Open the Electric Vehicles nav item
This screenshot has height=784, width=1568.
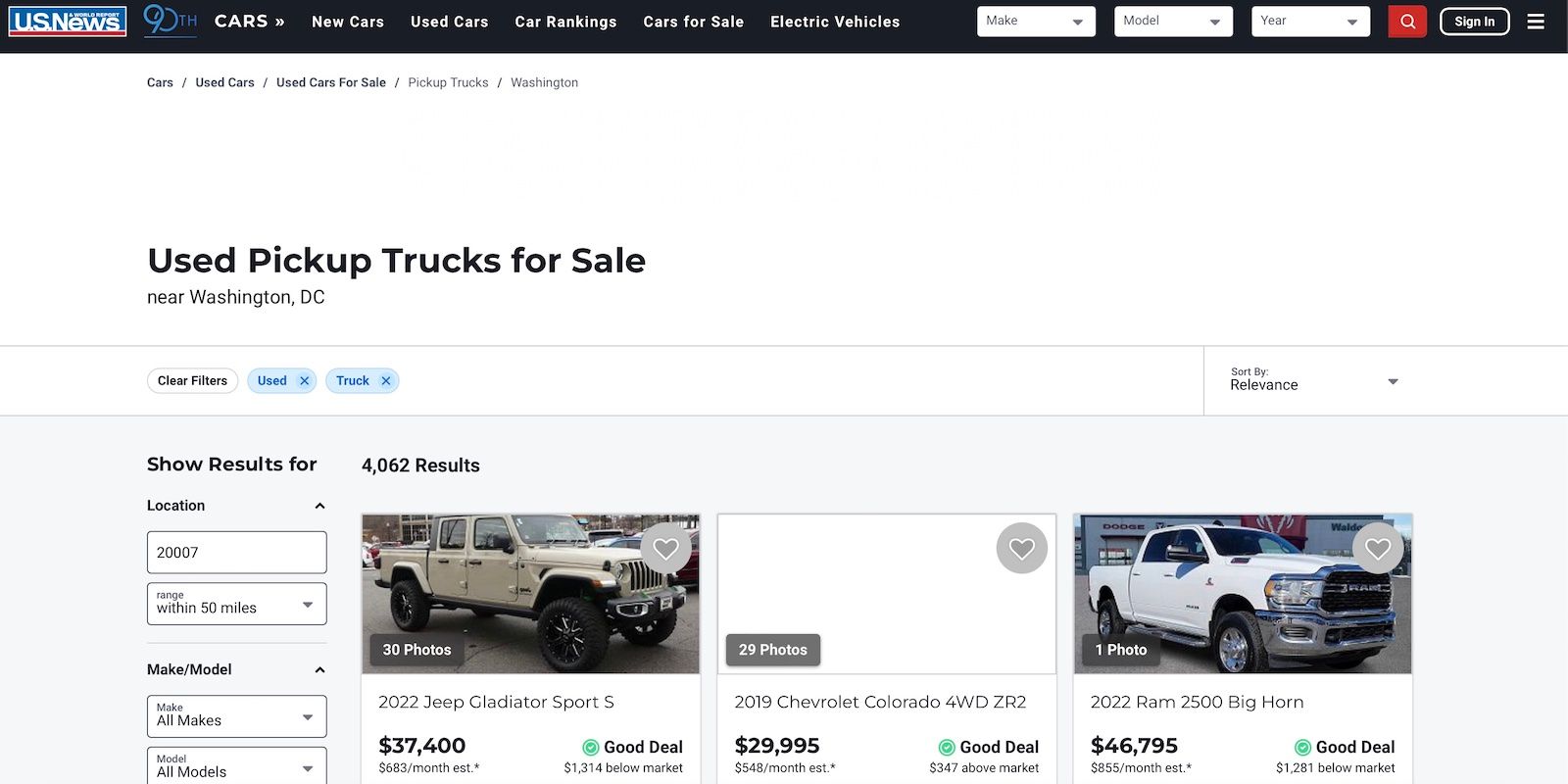tap(835, 21)
